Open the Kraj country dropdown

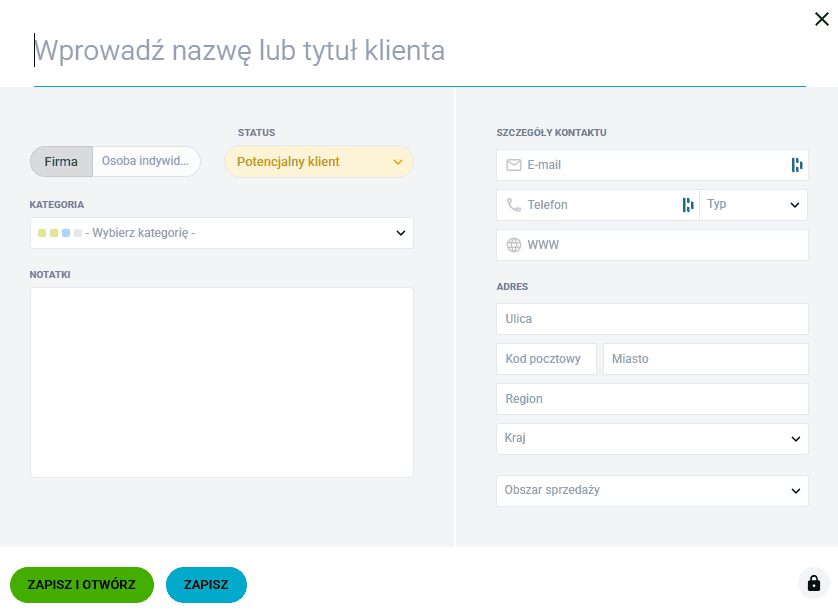click(652, 438)
